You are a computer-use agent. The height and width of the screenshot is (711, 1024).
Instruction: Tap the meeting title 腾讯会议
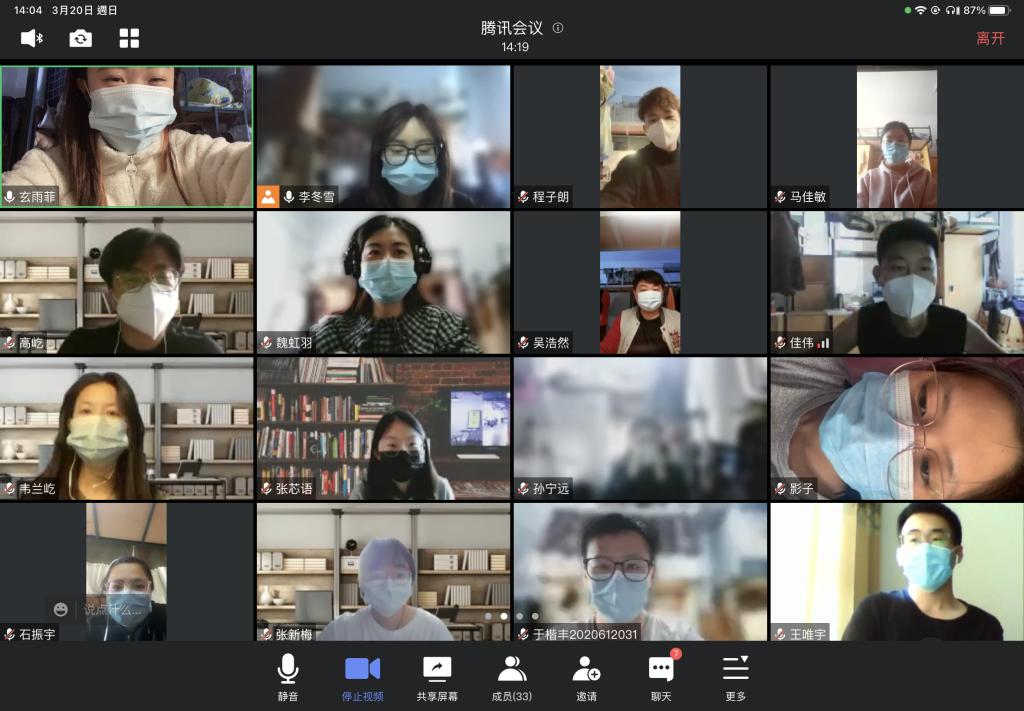coord(510,28)
